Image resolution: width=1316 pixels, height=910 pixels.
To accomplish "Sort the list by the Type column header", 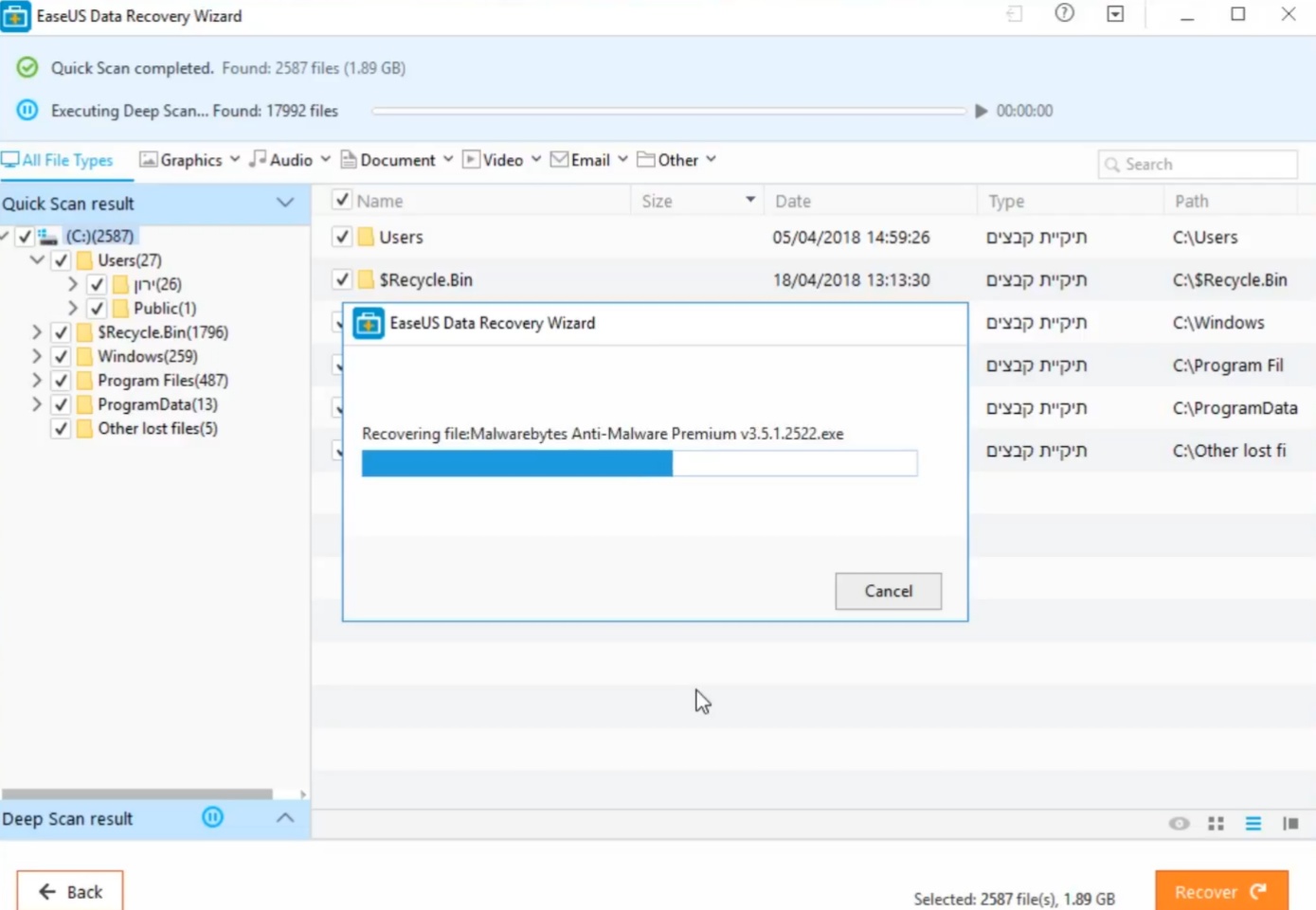I will [x=1006, y=201].
